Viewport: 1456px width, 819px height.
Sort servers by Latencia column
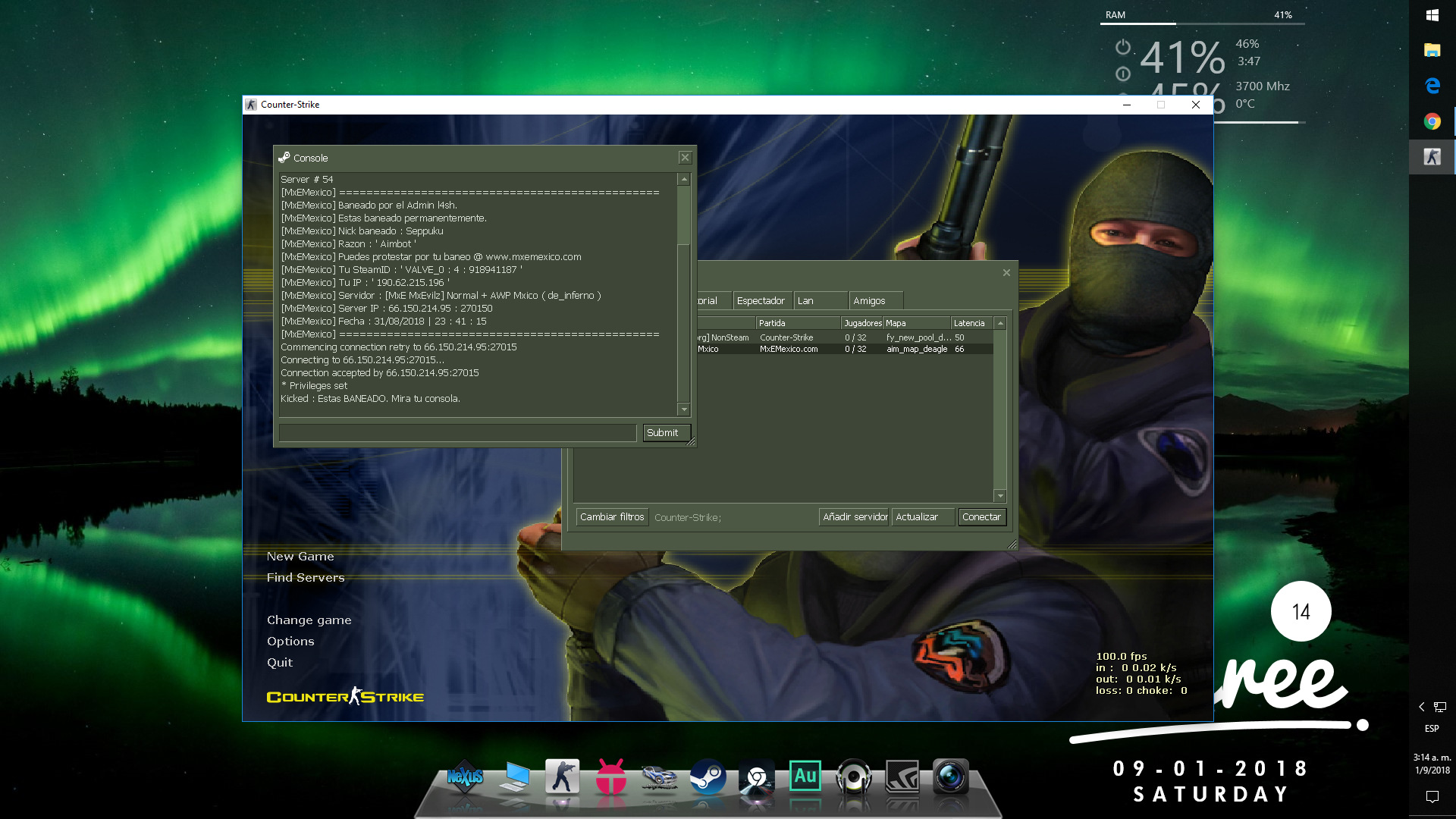click(x=971, y=323)
